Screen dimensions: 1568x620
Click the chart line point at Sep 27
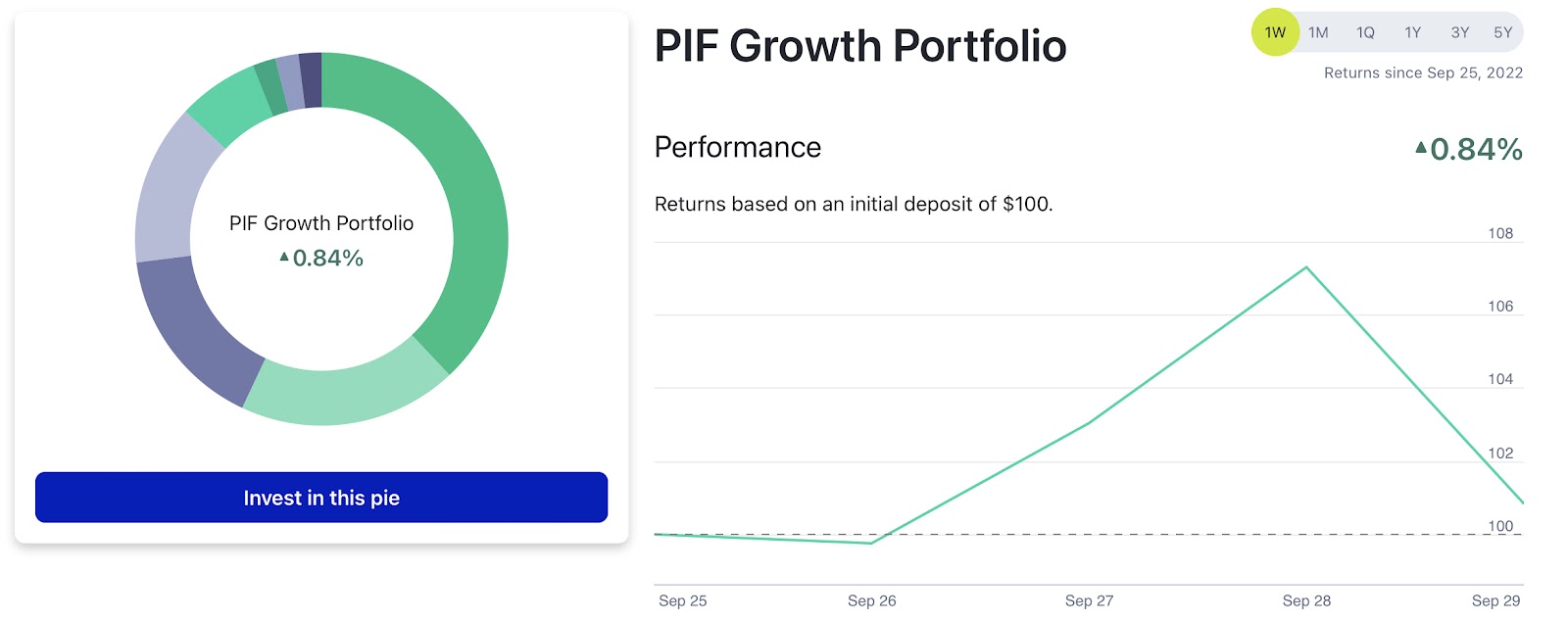(1089, 423)
